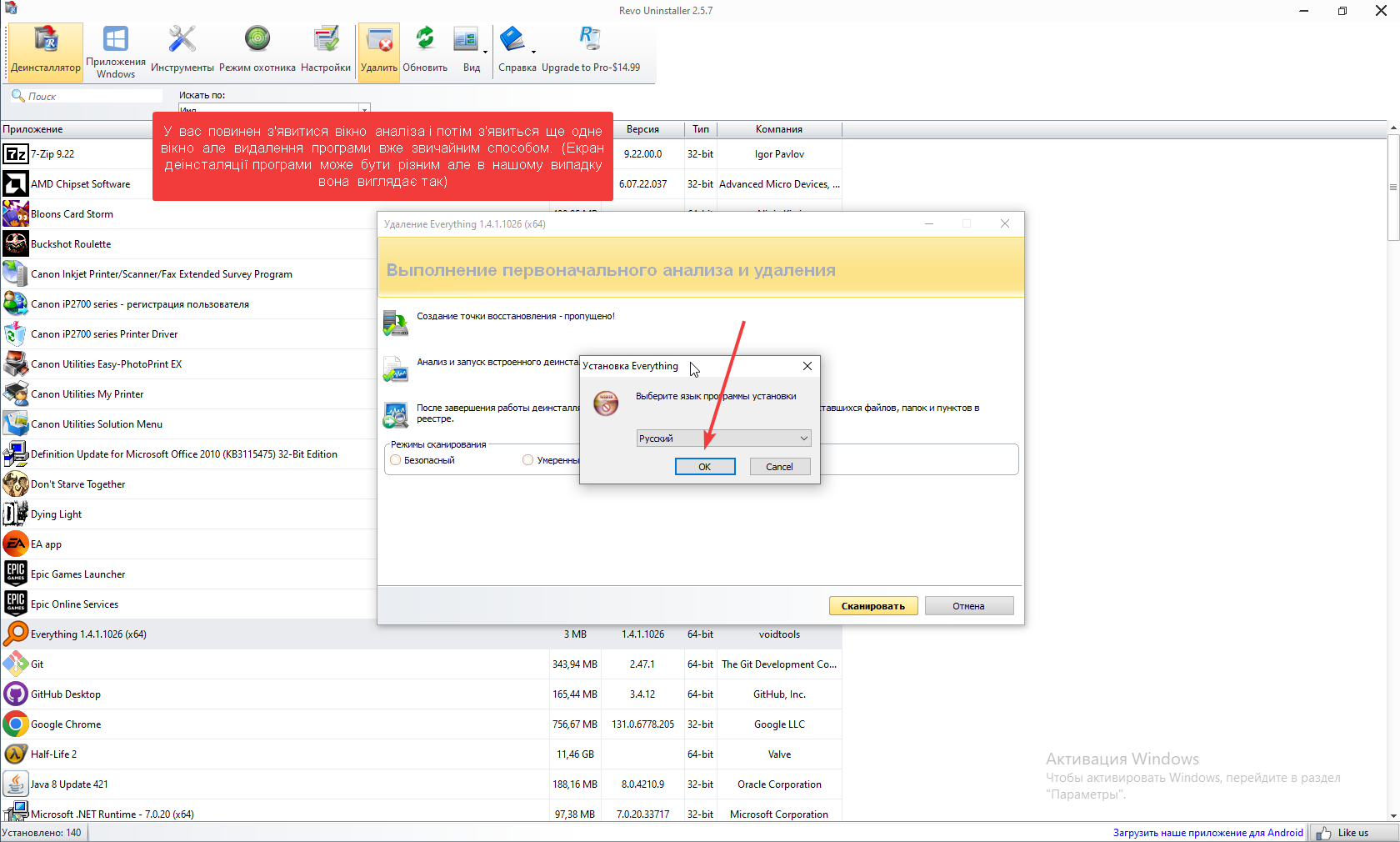1400x842 pixels.
Task: Click Cancel in Установка Everything dialog
Action: coord(780,467)
